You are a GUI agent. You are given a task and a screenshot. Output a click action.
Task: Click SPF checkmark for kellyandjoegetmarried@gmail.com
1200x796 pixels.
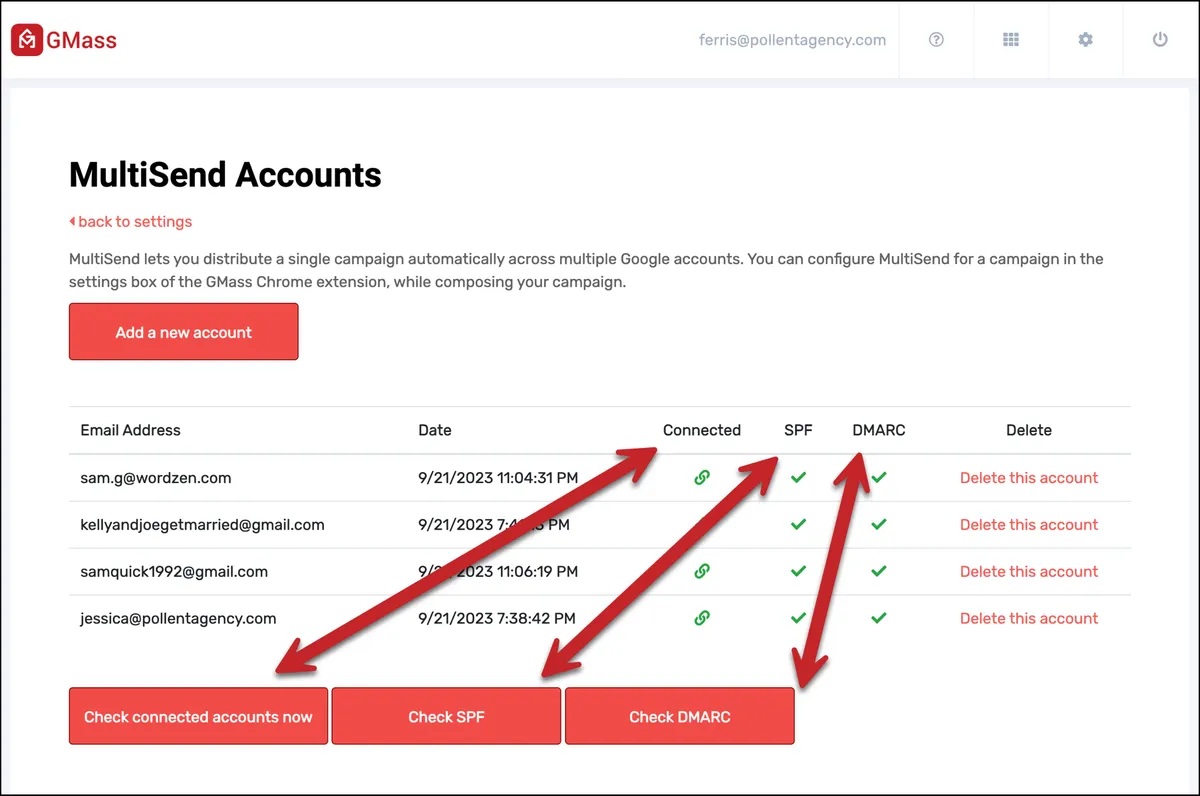[x=798, y=524]
